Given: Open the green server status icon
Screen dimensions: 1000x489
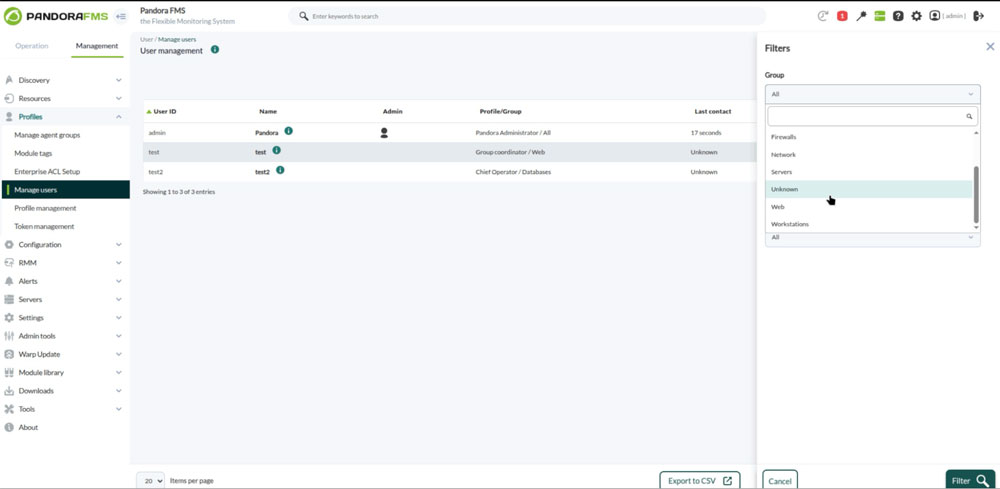Looking at the screenshot, I should pos(879,16).
